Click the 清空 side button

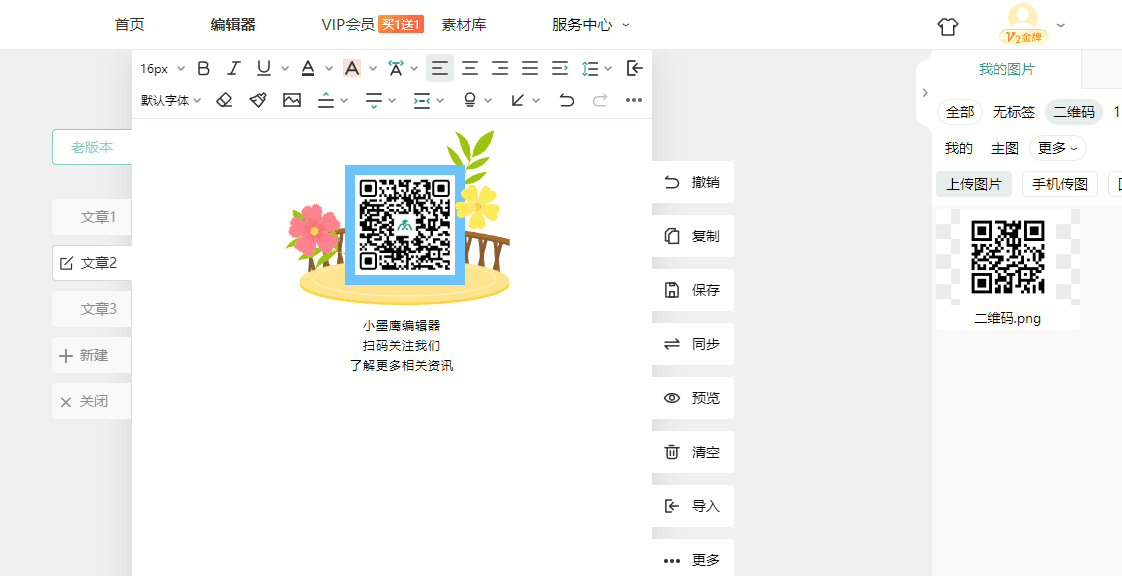coord(693,452)
